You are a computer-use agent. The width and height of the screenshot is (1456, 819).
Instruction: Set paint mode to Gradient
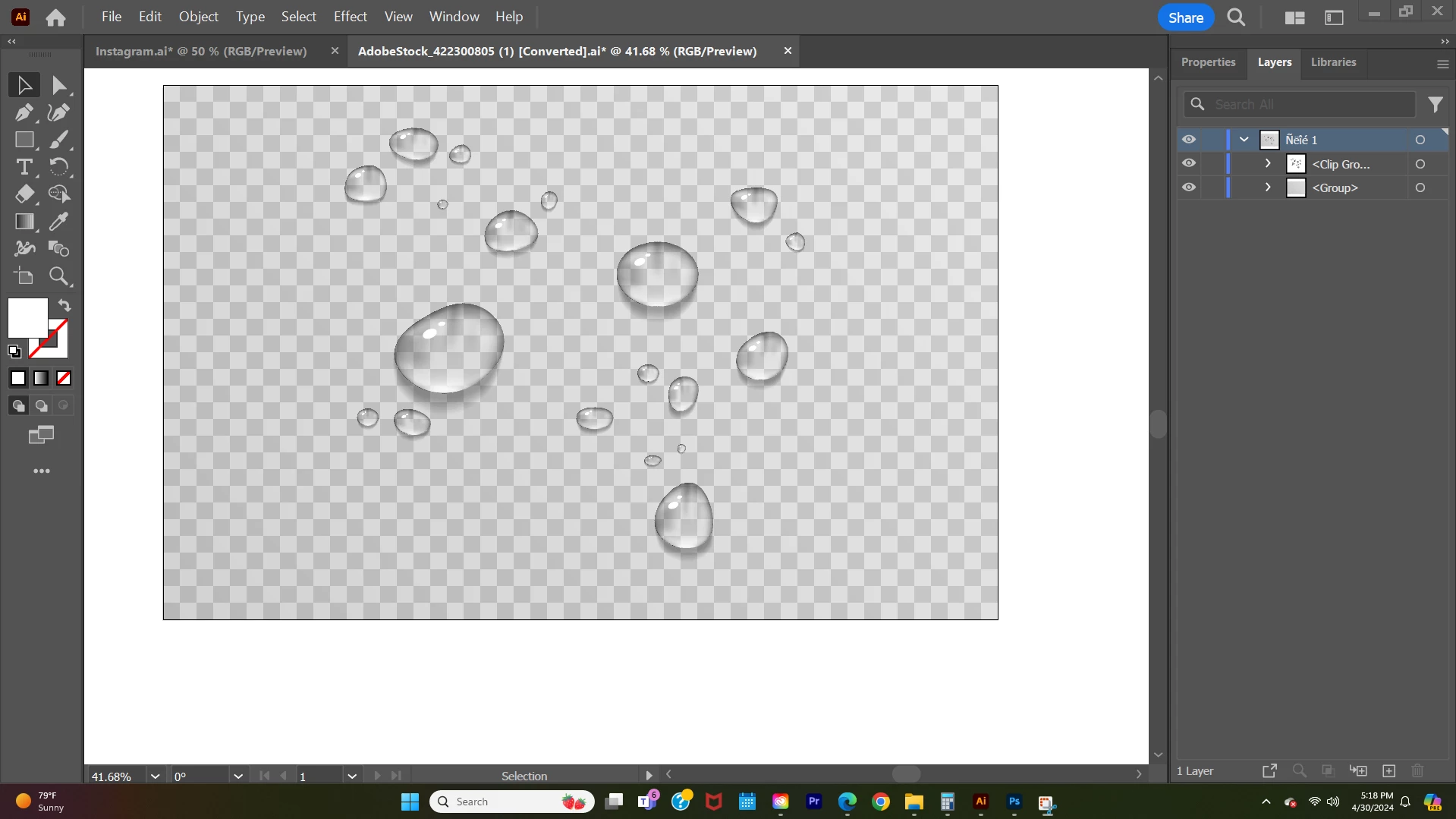pyautogui.click(x=41, y=378)
